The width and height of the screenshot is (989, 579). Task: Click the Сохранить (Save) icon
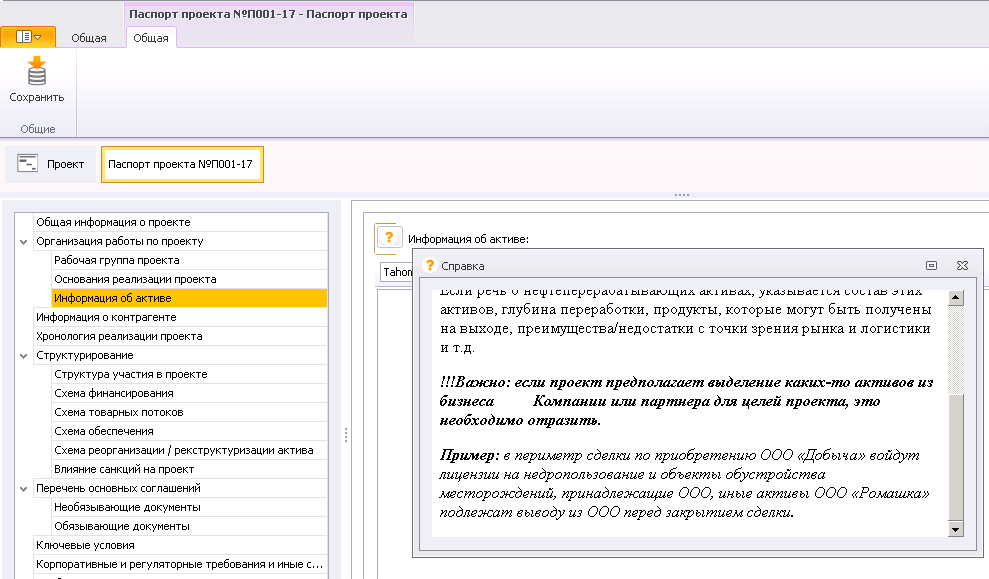click(x=36, y=73)
